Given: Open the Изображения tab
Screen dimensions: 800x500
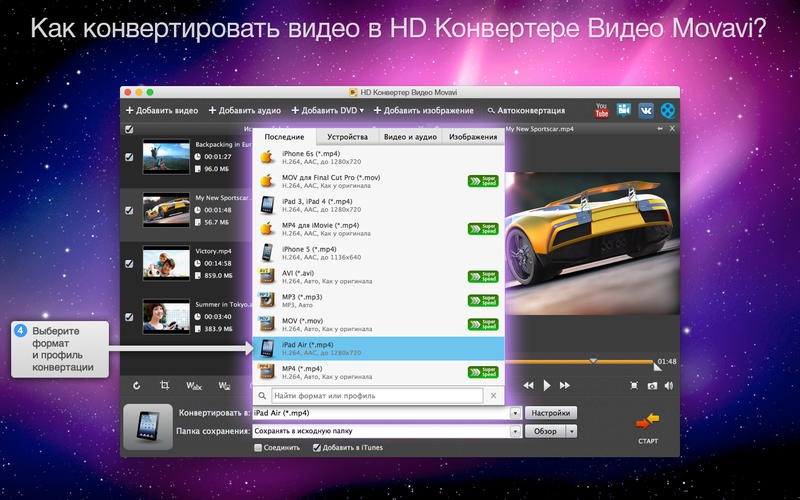Looking at the screenshot, I should 473,137.
